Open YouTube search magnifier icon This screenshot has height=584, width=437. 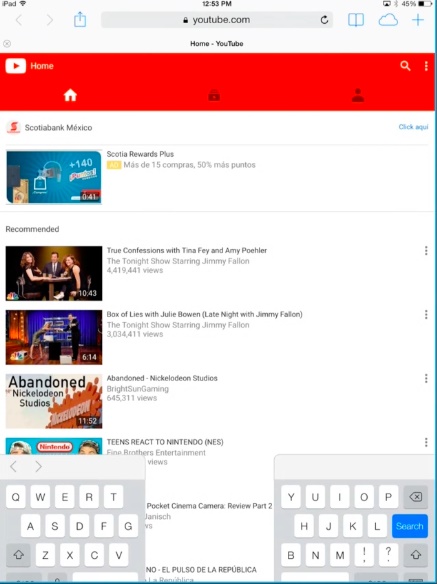[x=405, y=66]
